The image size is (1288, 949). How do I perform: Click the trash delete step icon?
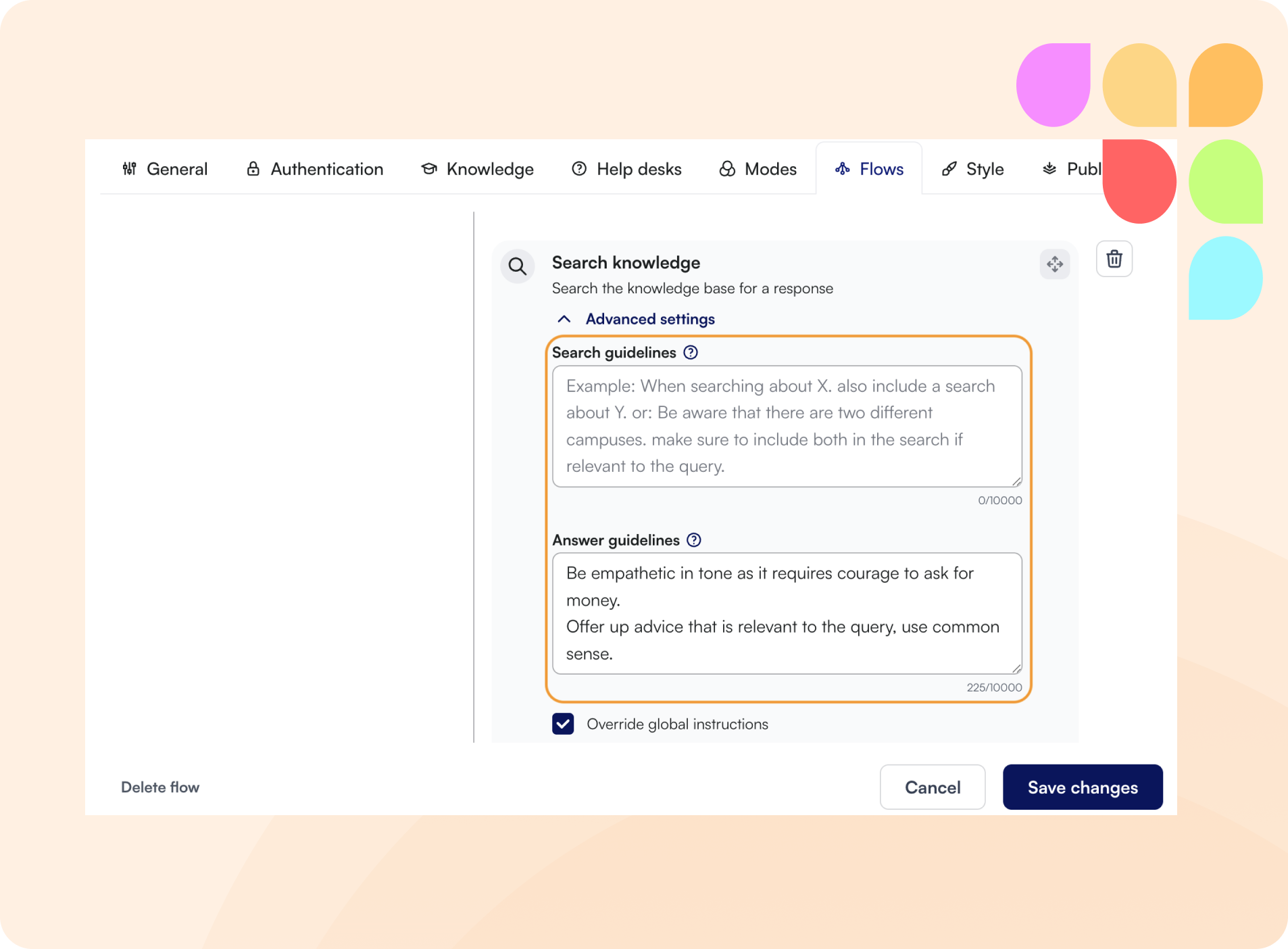[1114, 259]
